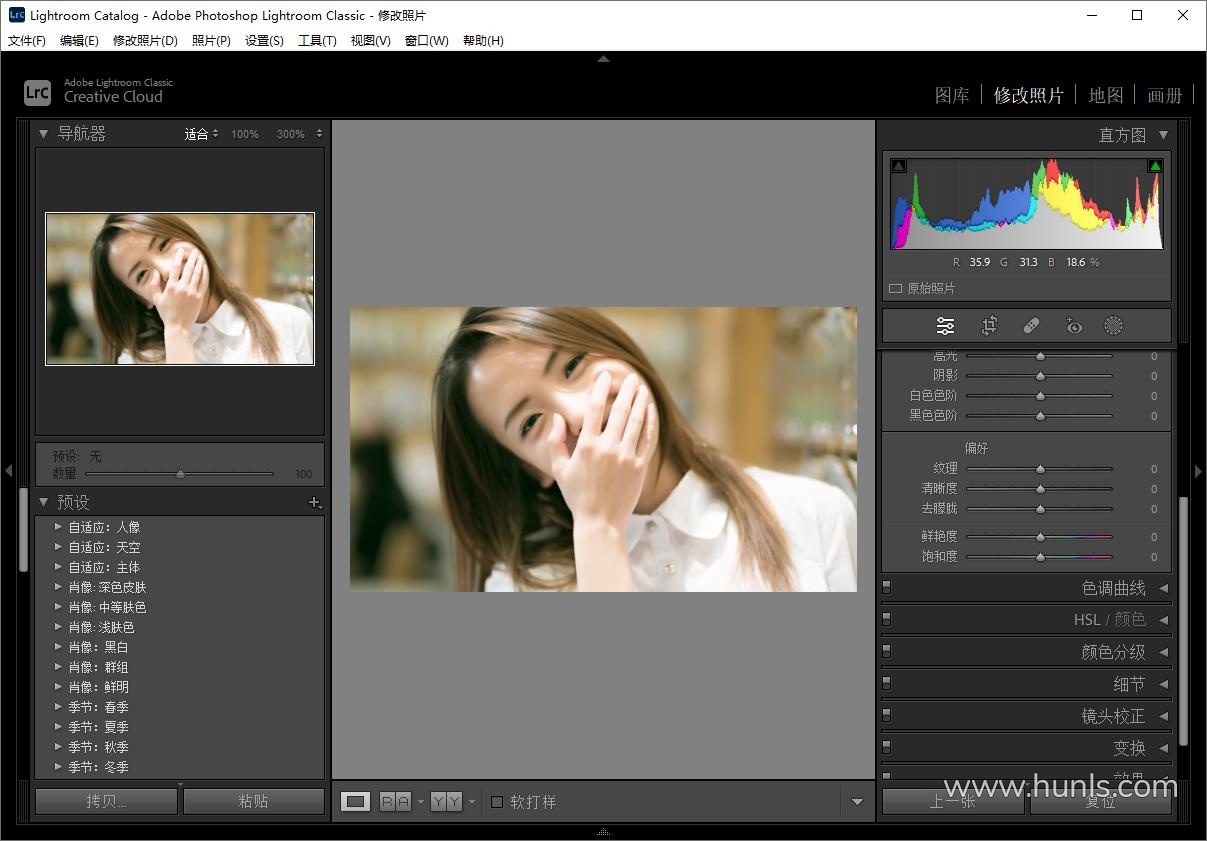Adjust the preset 数量 amount slider
1207x841 pixels.
180,474
